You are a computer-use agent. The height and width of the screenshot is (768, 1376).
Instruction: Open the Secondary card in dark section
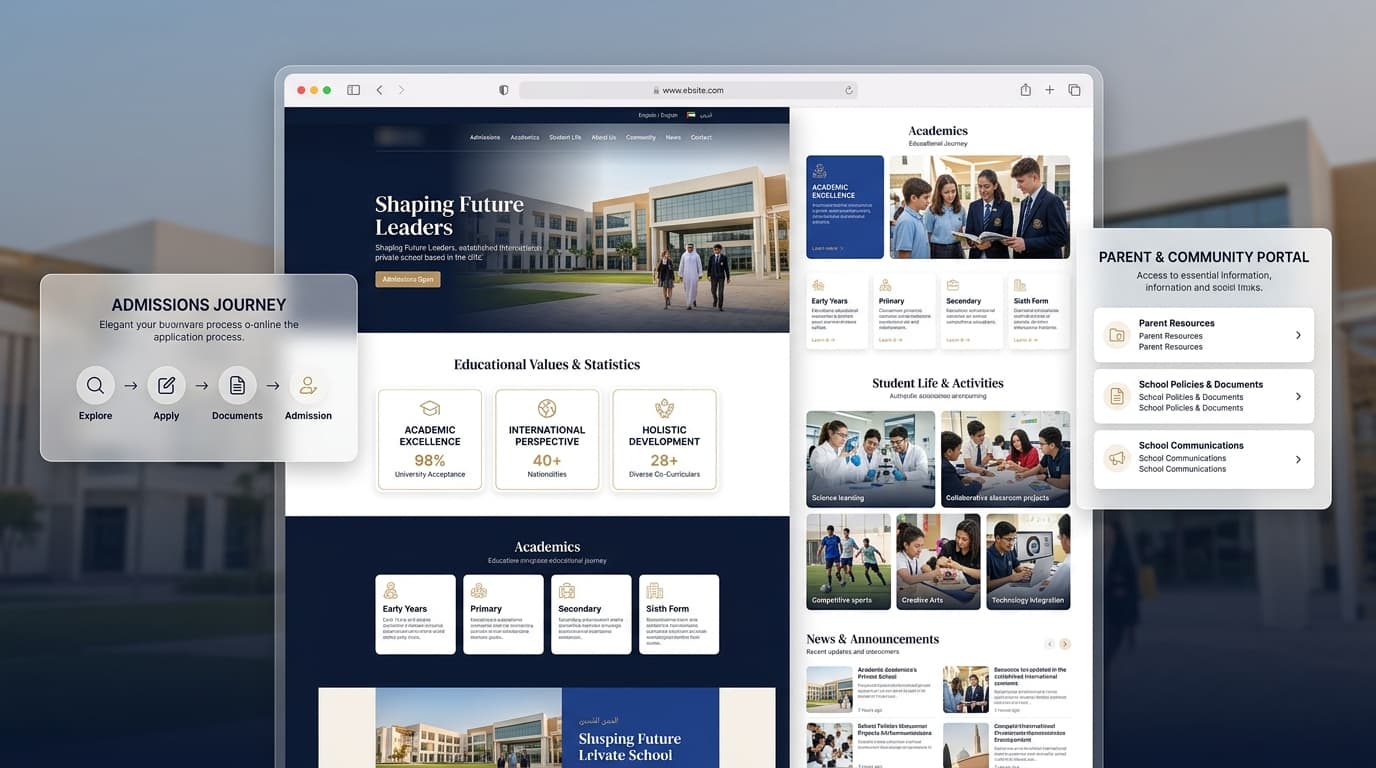(591, 614)
